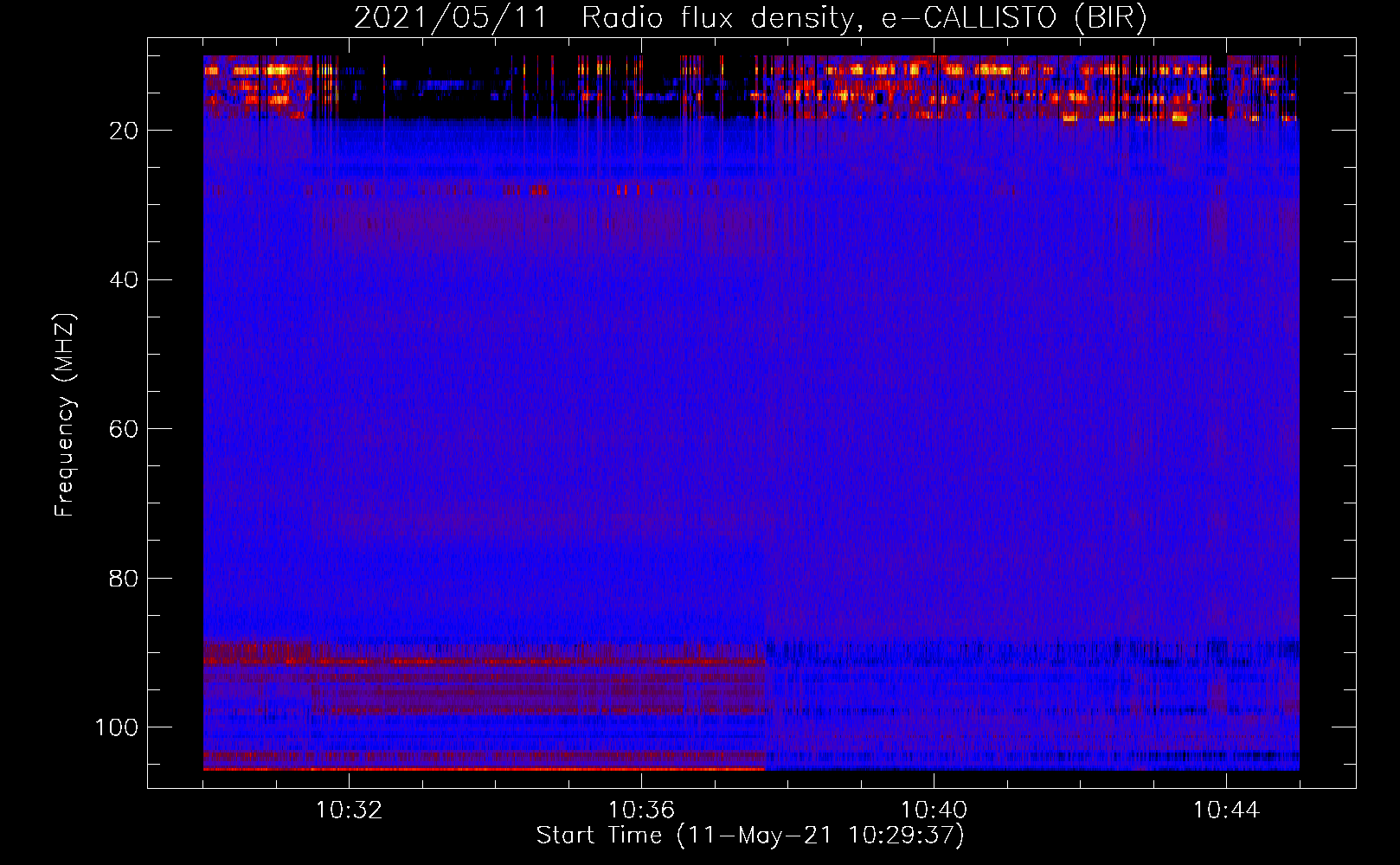Click the time tick label '10:36'
This screenshot has height=865, width=1400.
pos(641,811)
